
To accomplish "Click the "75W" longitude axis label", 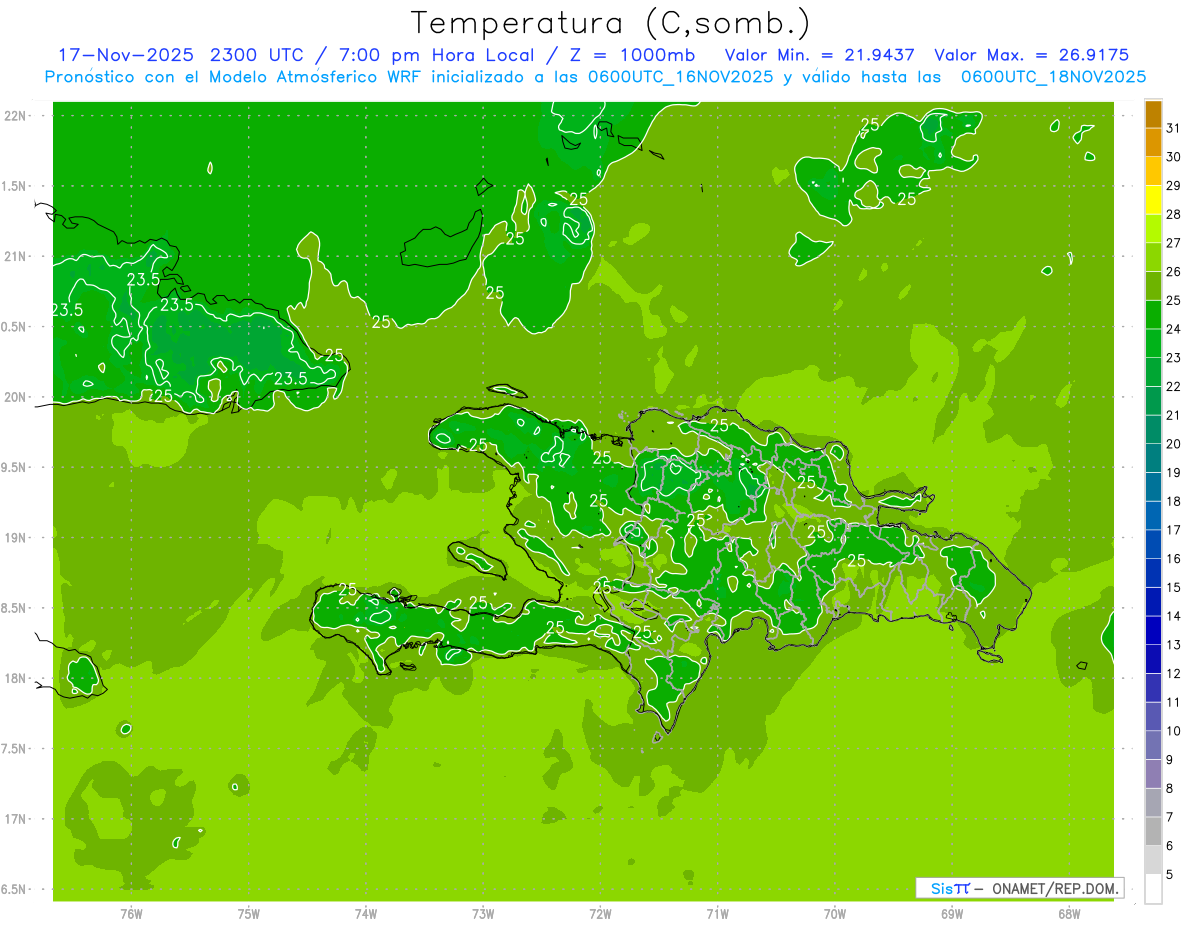I will pos(248,914).
